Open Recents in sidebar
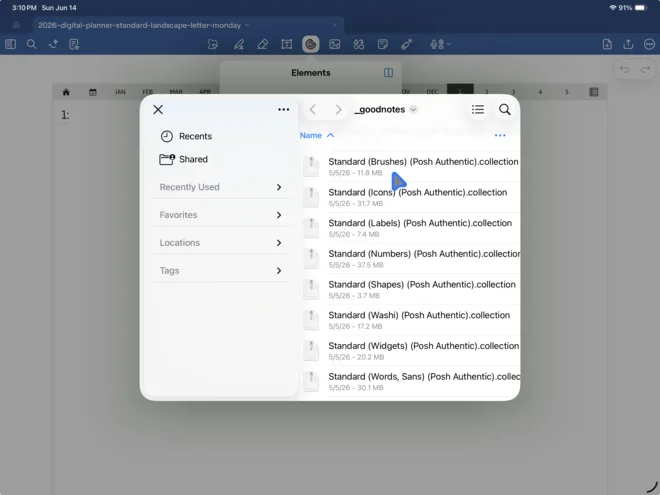 (x=186, y=136)
